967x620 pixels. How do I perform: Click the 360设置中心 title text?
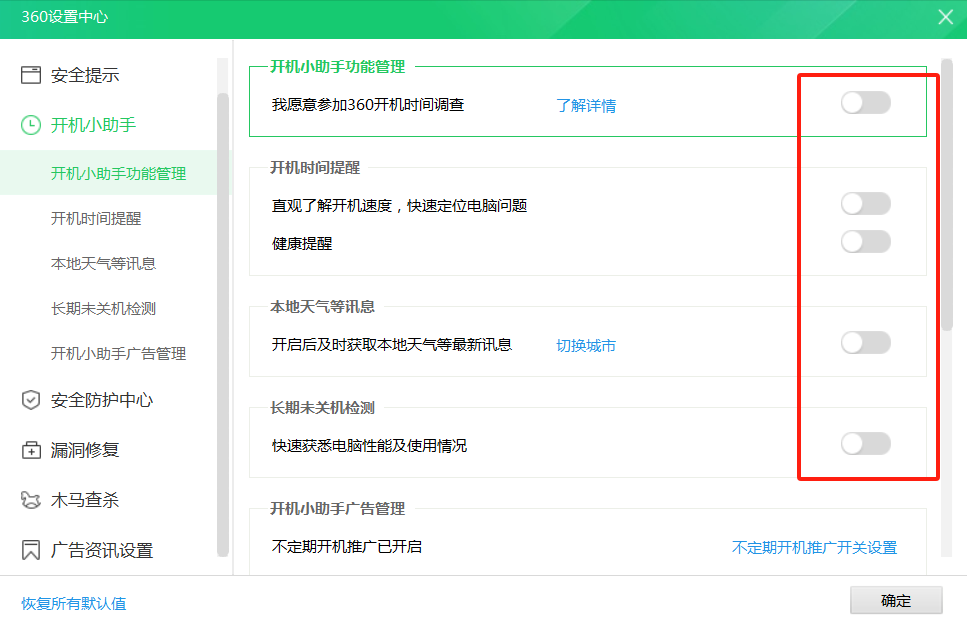pos(65,17)
